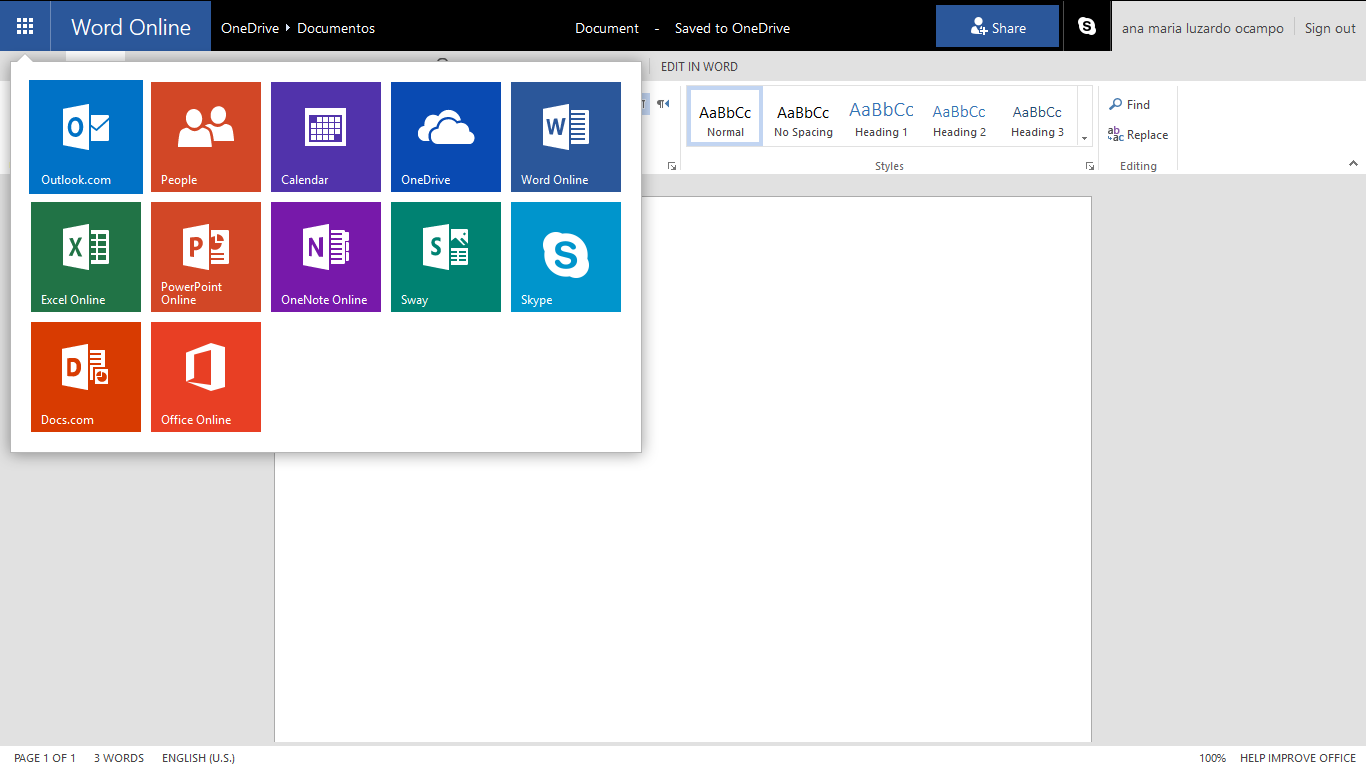Viewport: 1366px width, 768px height.
Task: Close the app launcher waffle menu
Action: click(x=25, y=26)
